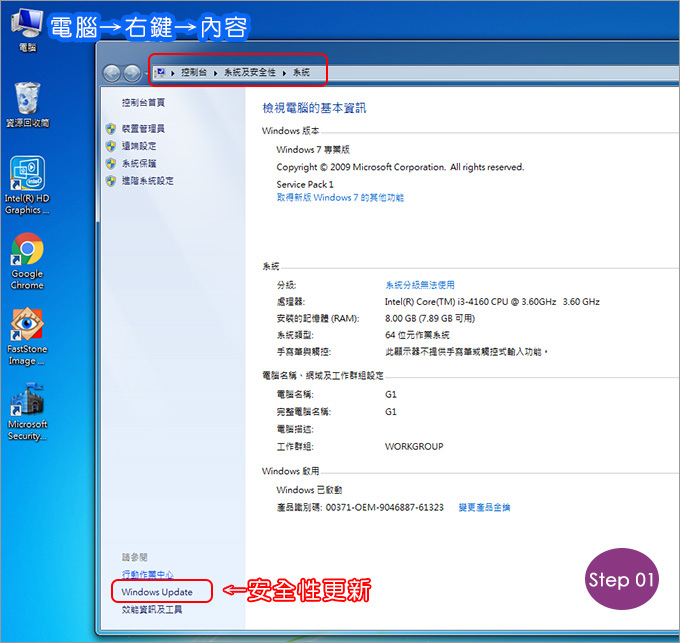Open Windows Update link
Image resolution: width=680 pixels, height=643 pixels.
[157, 592]
